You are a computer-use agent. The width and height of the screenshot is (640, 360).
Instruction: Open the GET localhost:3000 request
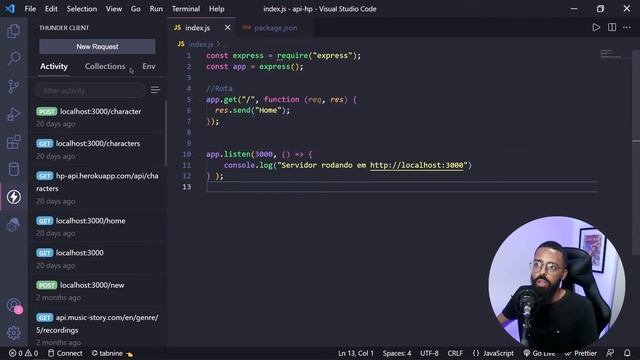(97, 259)
